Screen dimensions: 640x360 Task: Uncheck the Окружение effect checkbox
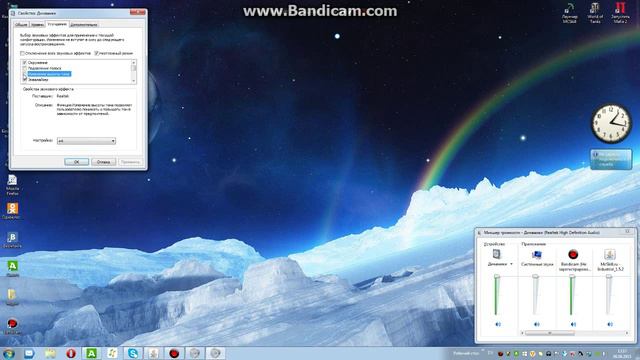(x=24, y=62)
